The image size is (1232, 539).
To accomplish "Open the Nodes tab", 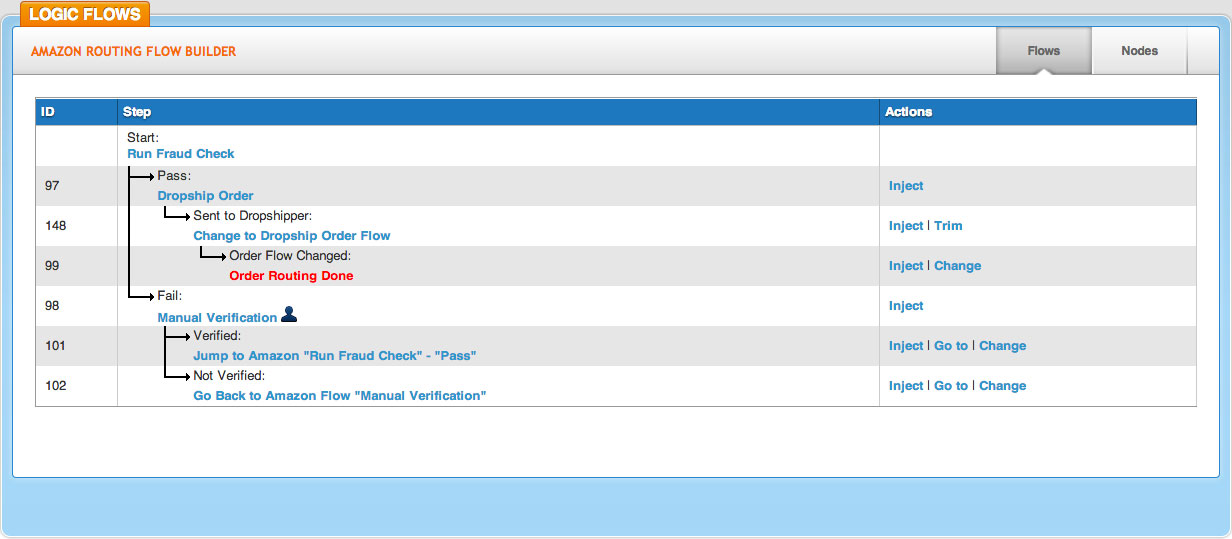I will pyautogui.click(x=1139, y=51).
